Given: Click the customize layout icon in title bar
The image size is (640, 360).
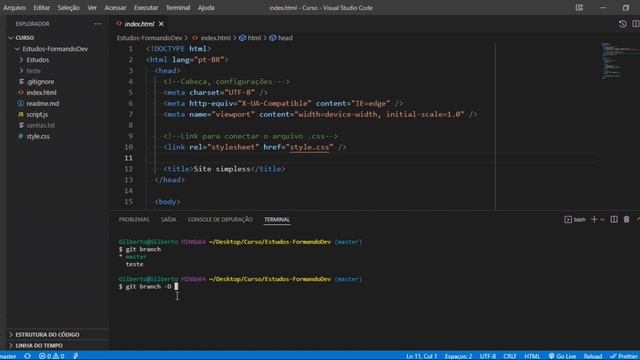Looking at the screenshot, I should [579, 8].
